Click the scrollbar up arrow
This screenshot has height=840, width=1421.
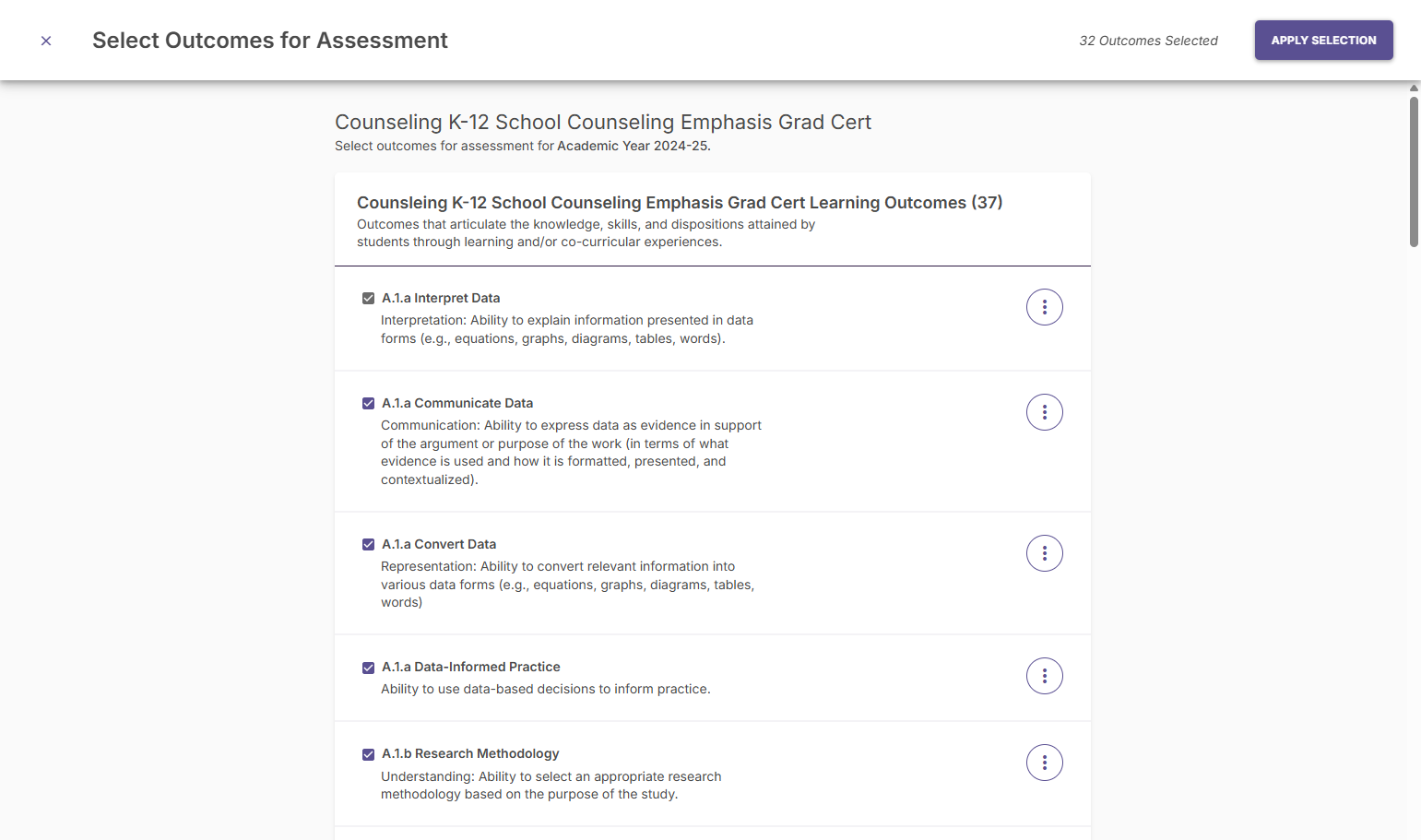1414,89
